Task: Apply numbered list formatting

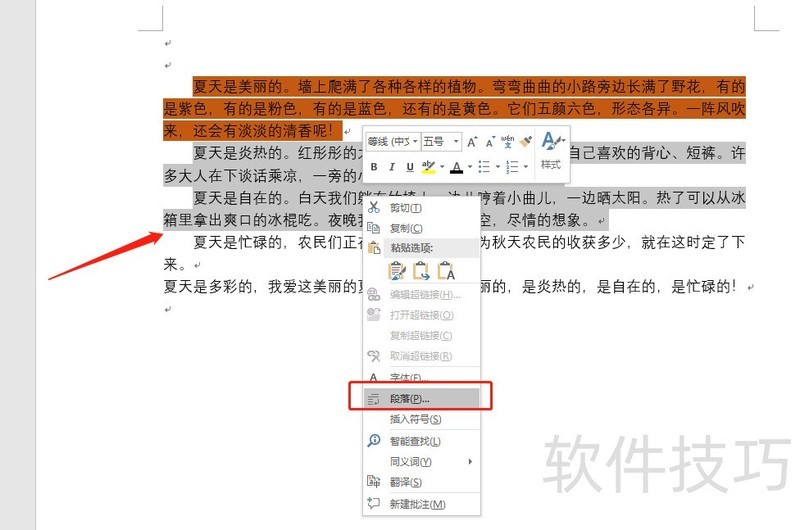Action: (512, 167)
